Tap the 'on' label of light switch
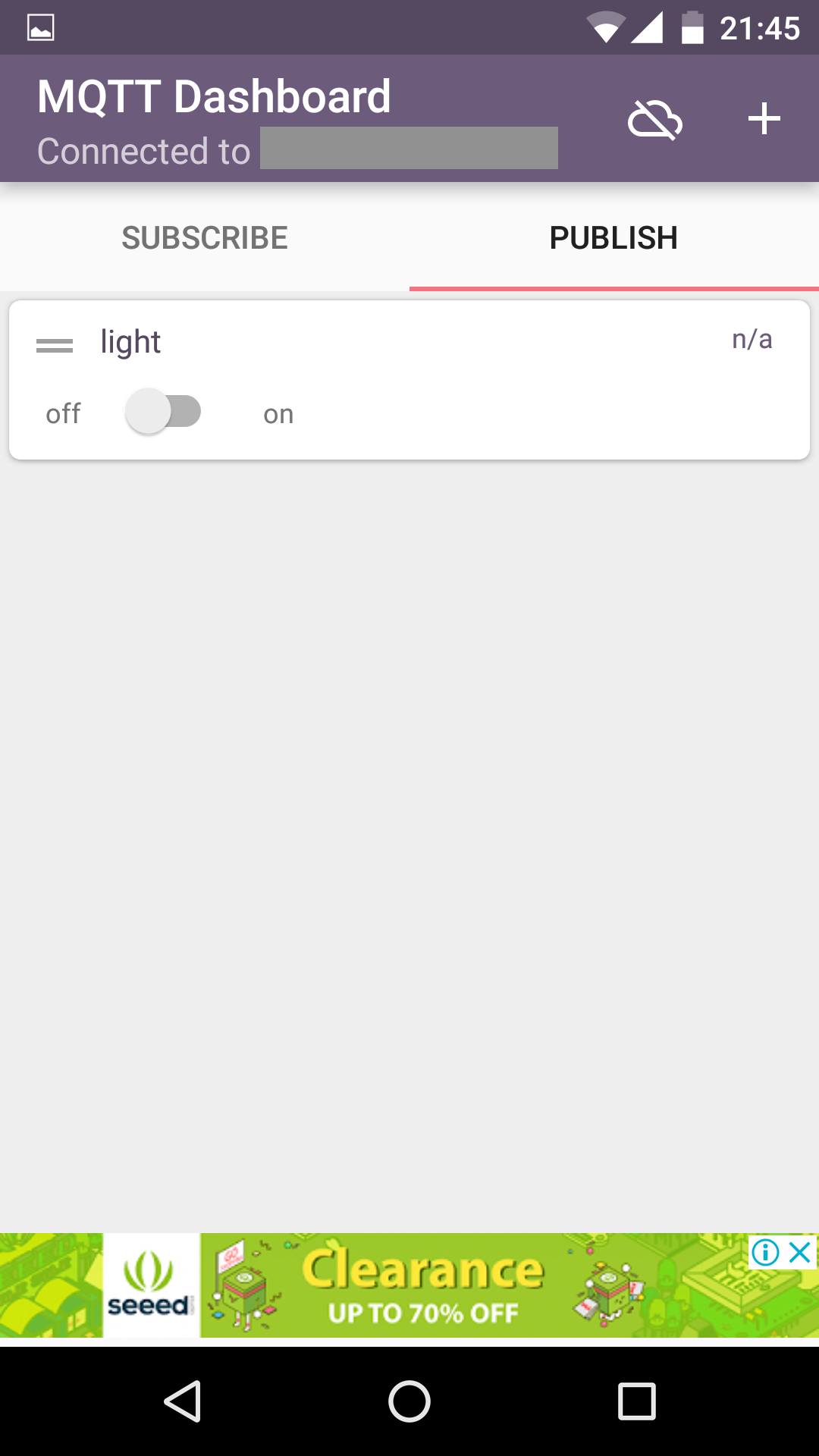 point(278,415)
